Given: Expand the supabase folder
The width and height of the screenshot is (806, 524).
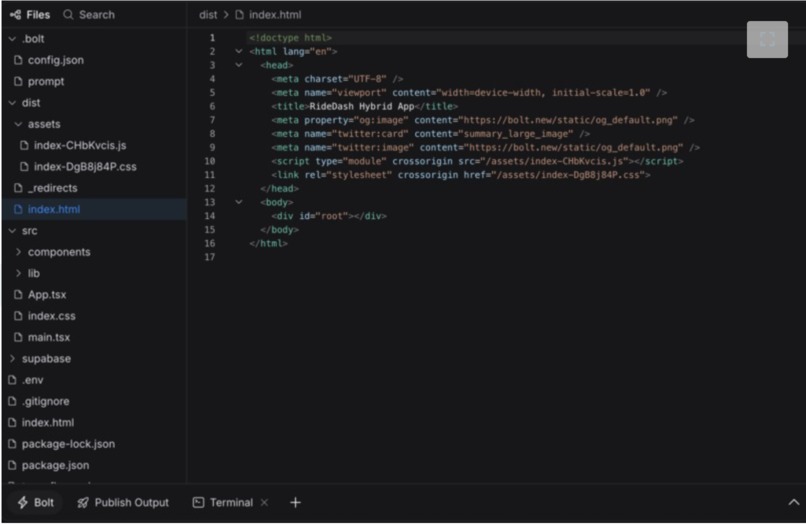Looking at the screenshot, I should pyautogui.click(x=12, y=359).
